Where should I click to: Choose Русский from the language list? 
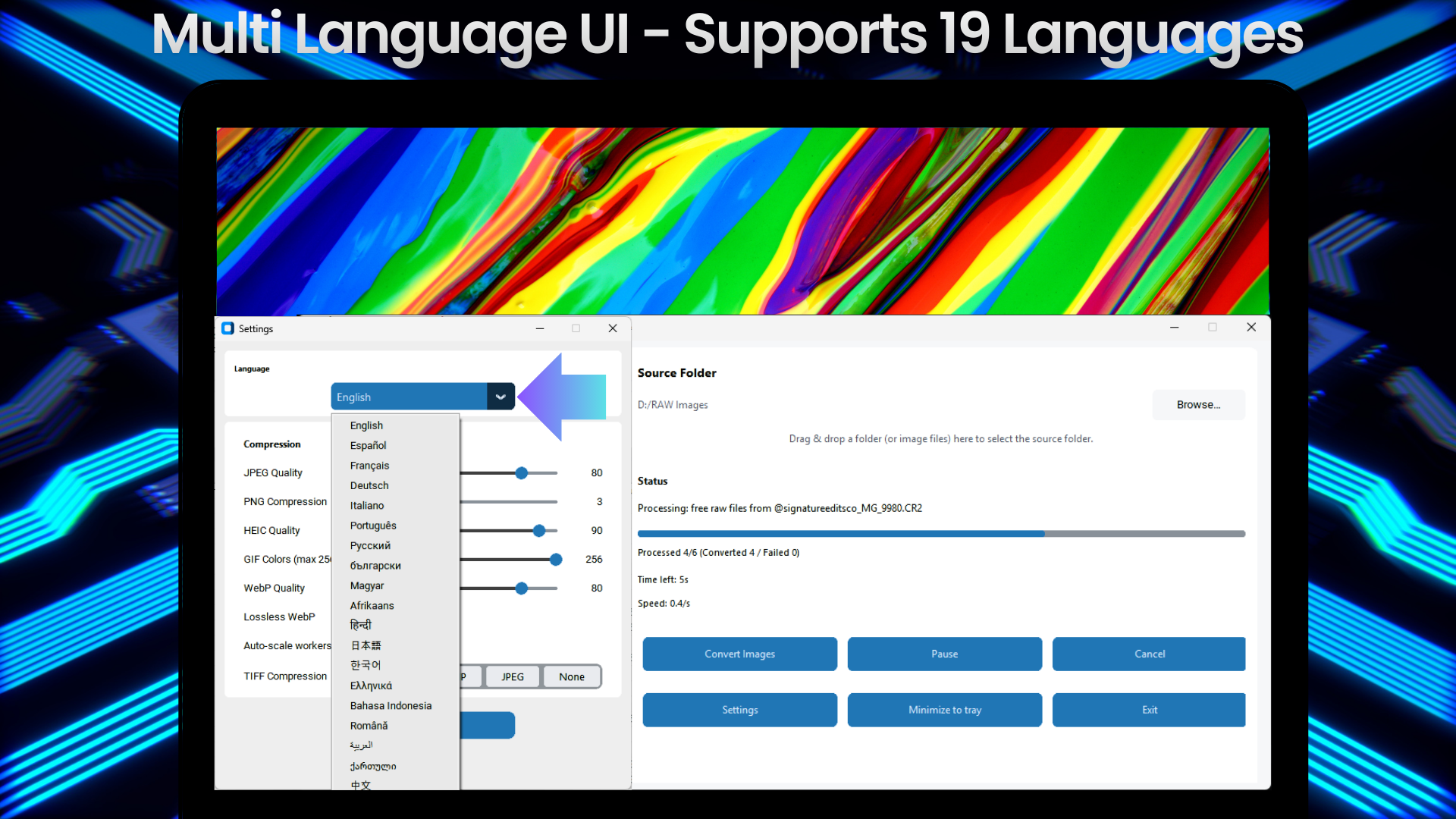click(370, 545)
